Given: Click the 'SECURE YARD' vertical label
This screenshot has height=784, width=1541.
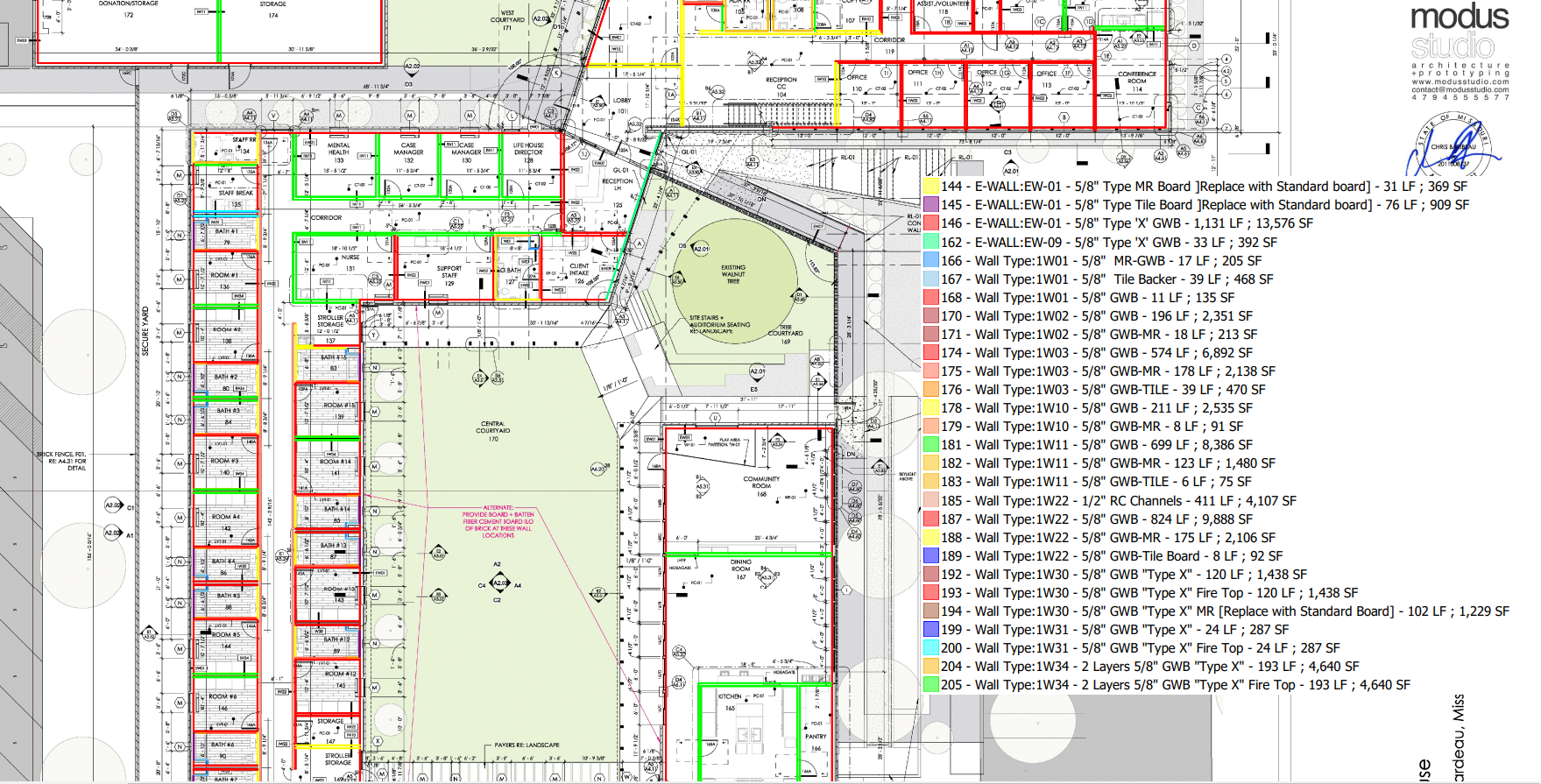Looking at the screenshot, I should (145, 331).
